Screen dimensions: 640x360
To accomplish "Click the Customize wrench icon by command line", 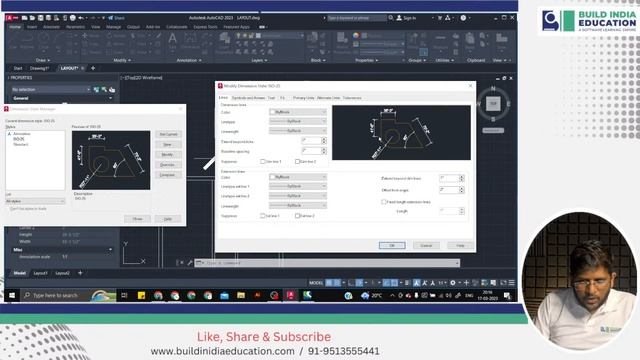I will (x=190, y=263).
